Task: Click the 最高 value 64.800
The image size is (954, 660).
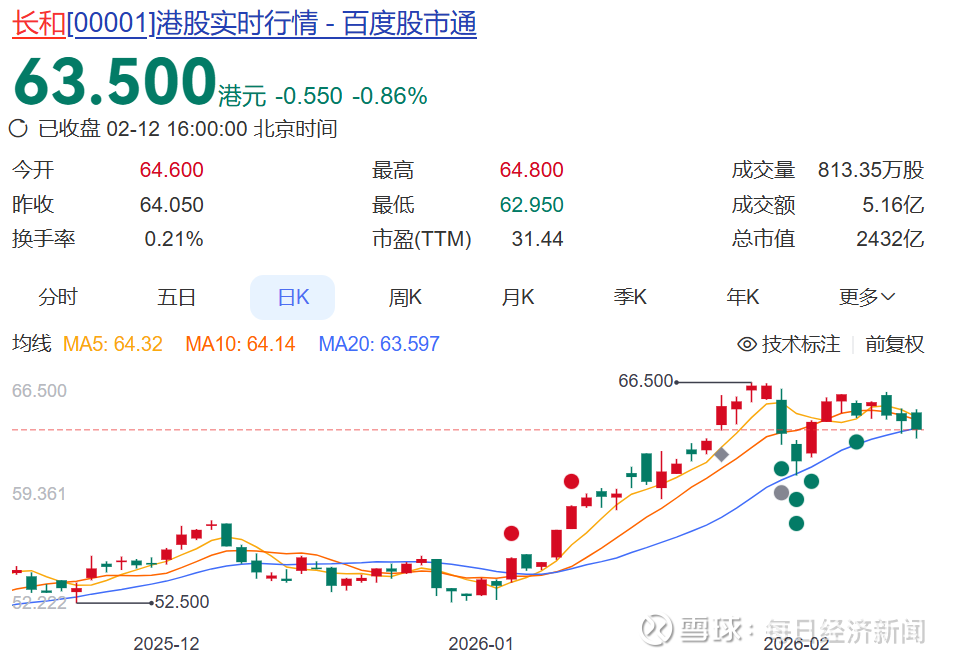Action: click(x=532, y=170)
